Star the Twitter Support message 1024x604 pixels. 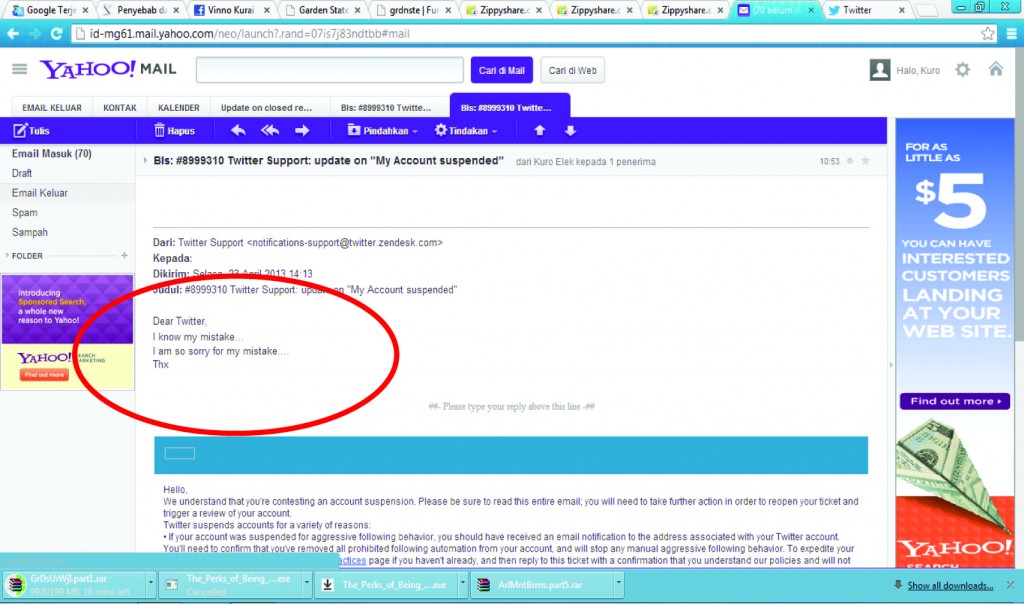pos(865,161)
